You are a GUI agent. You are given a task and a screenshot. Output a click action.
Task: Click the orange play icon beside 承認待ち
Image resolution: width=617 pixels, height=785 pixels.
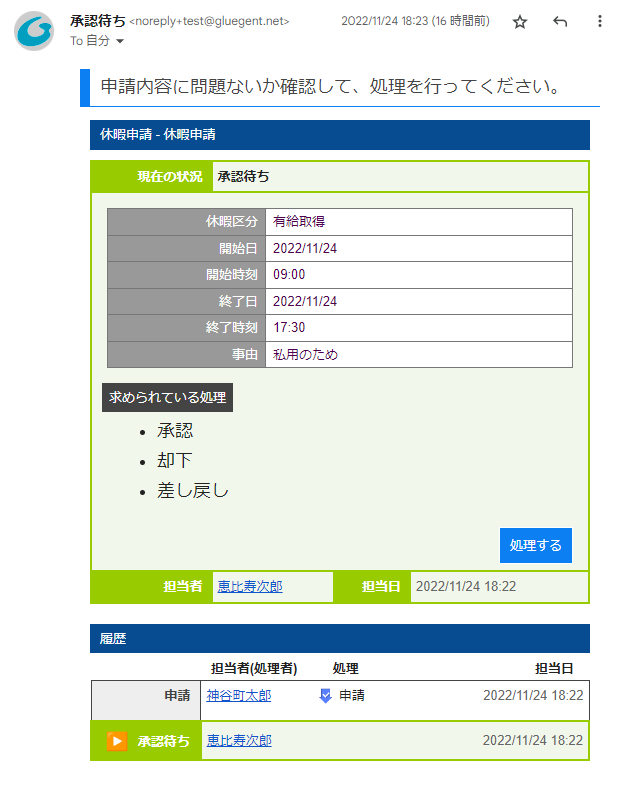(117, 741)
